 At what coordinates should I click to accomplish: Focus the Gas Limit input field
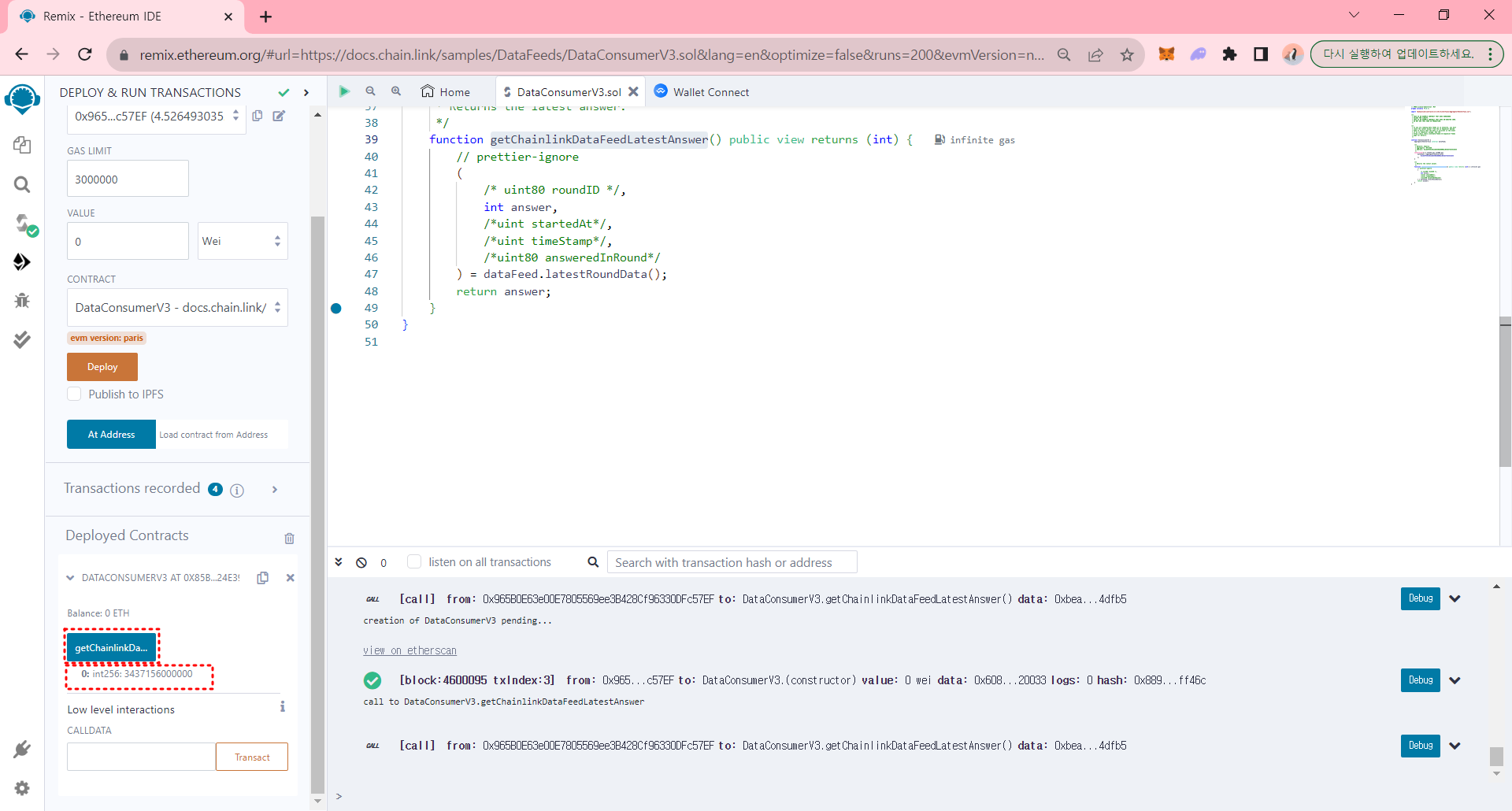(128, 179)
